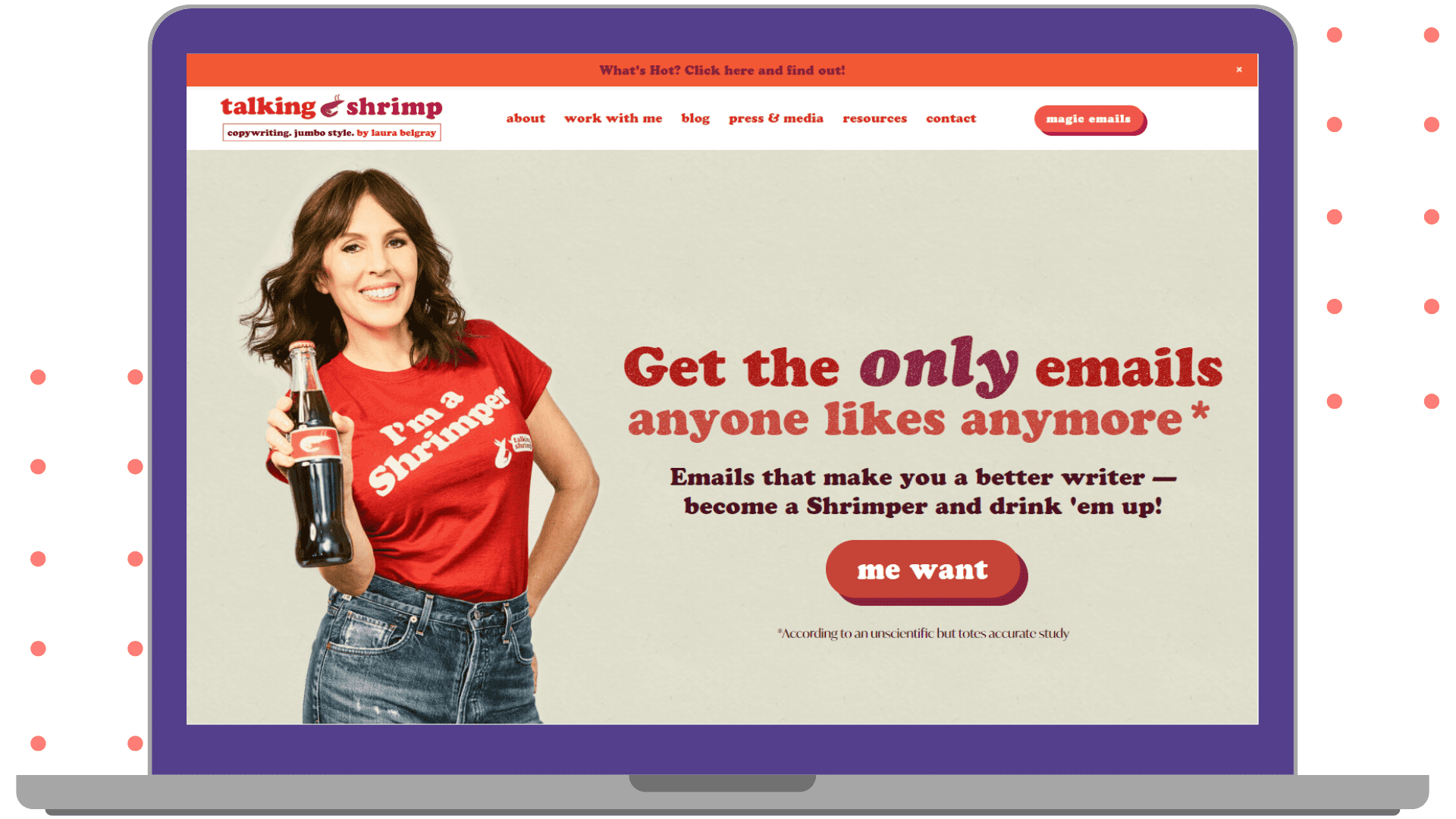Click the shrimp icon in the logo
The image size is (1456, 819).
click(331, 106)
